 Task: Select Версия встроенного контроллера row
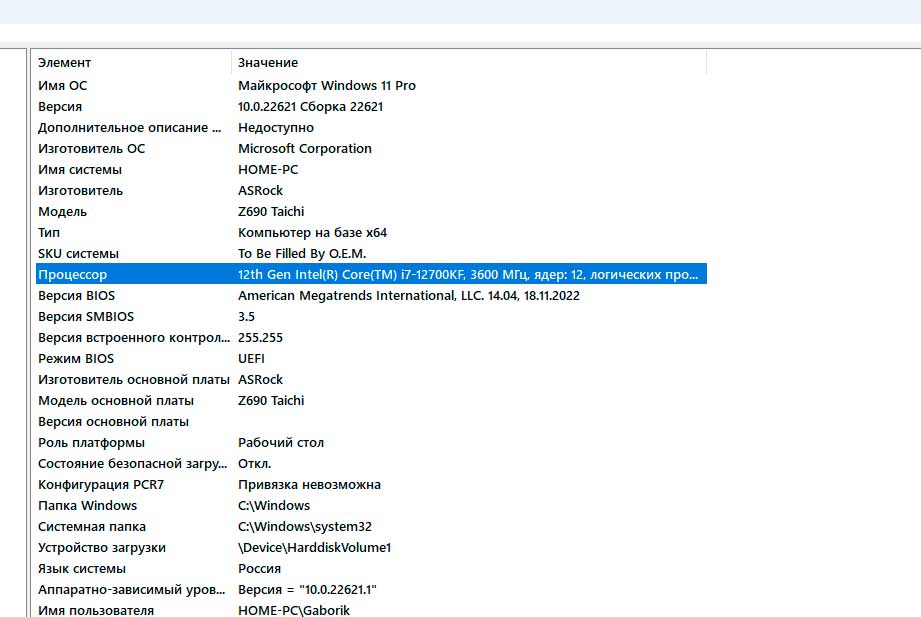click(134, 338)
